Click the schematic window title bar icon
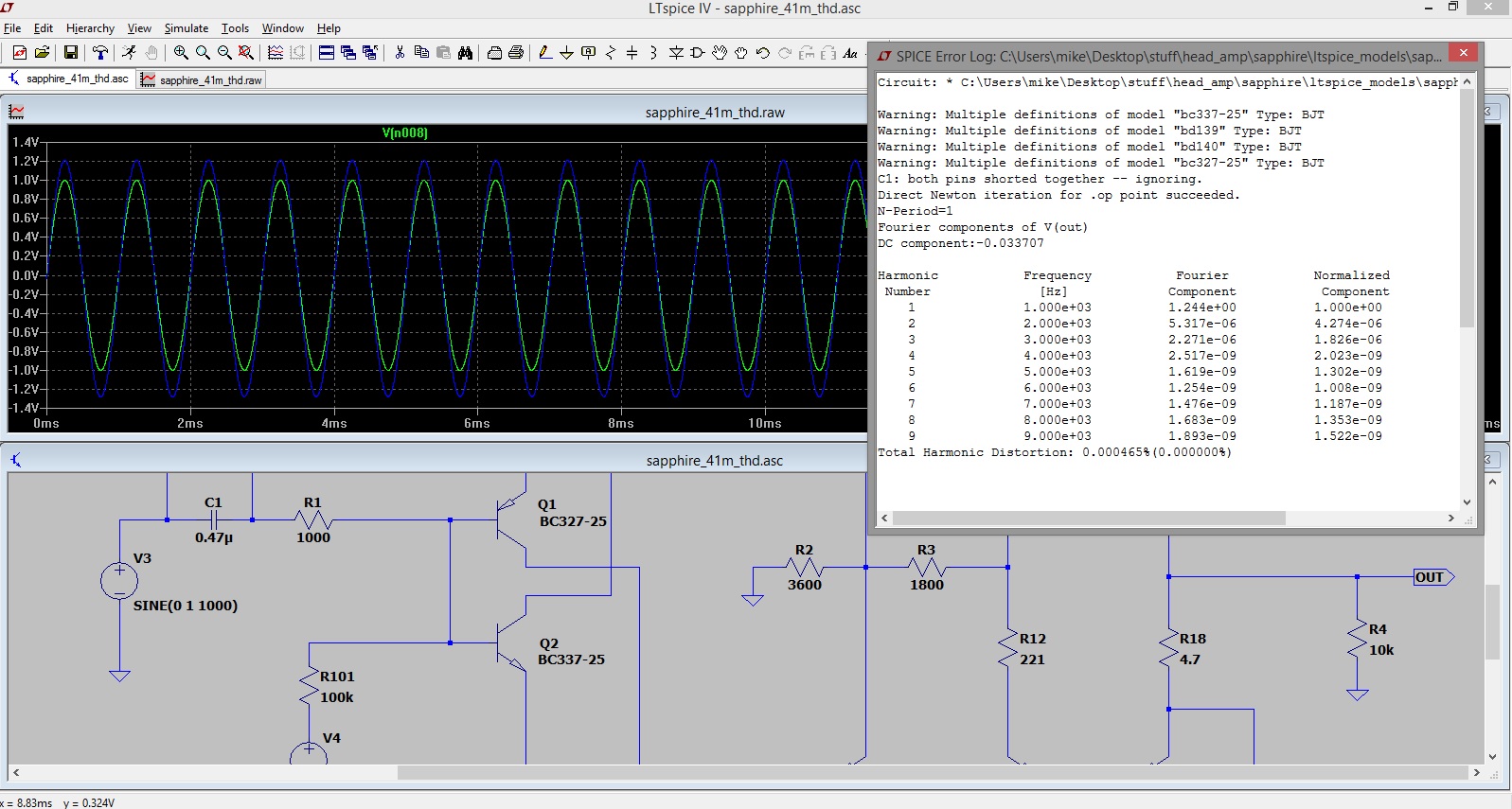The image size is (1512, 809). (x=16, y=460)
